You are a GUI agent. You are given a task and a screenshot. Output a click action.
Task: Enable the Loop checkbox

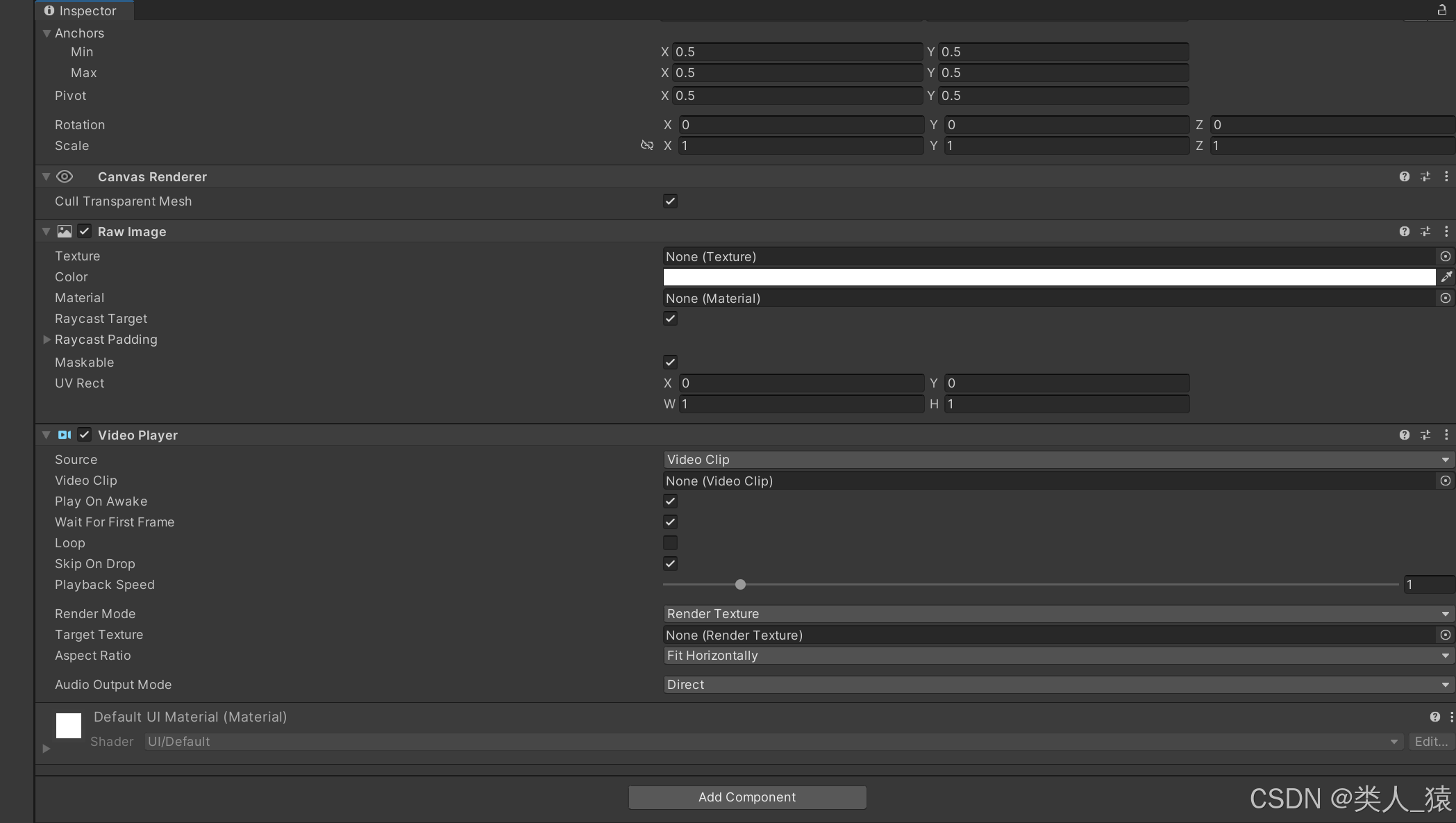click(x=670, y=543)
